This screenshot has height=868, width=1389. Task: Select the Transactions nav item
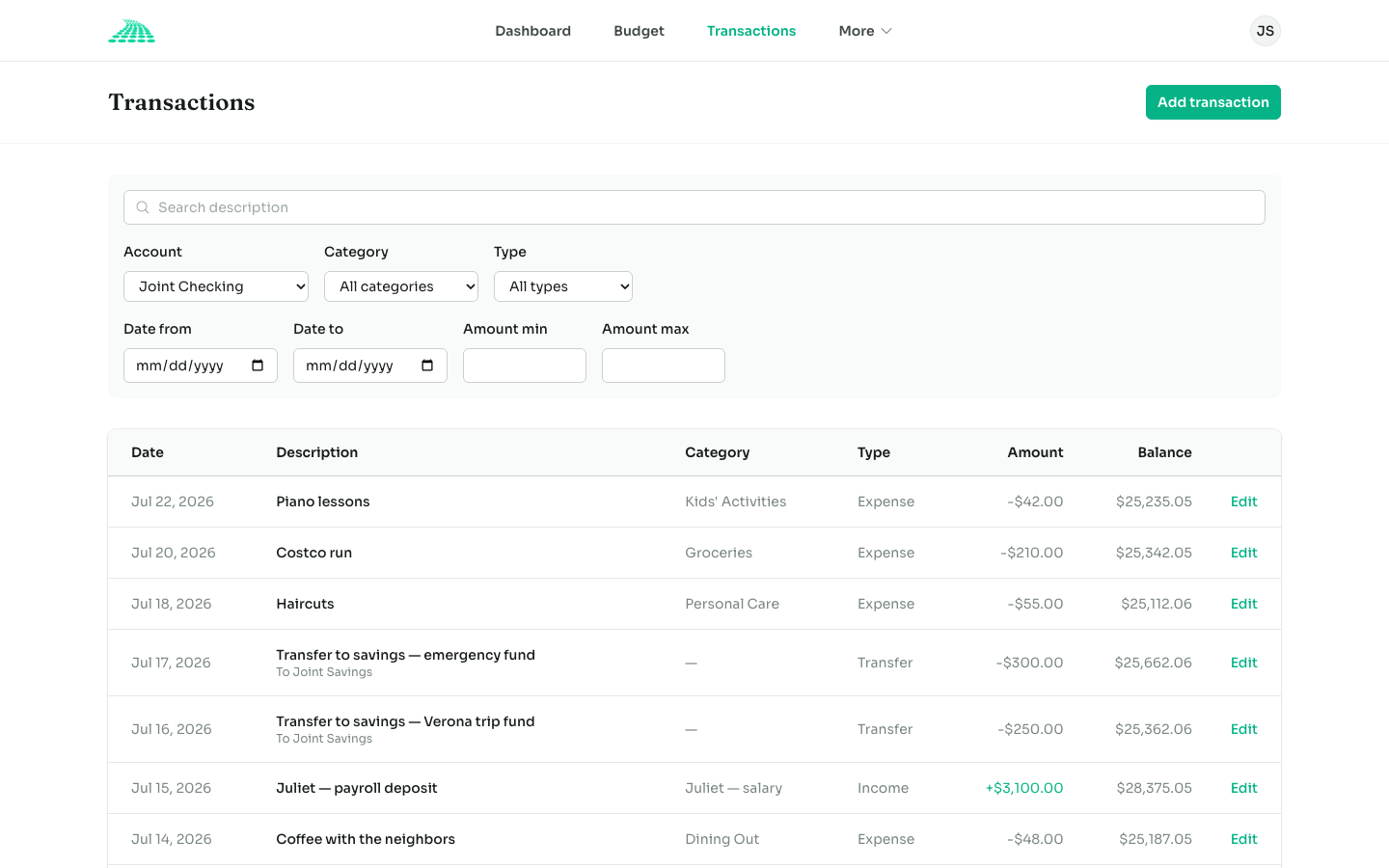[x=751, y=31]
